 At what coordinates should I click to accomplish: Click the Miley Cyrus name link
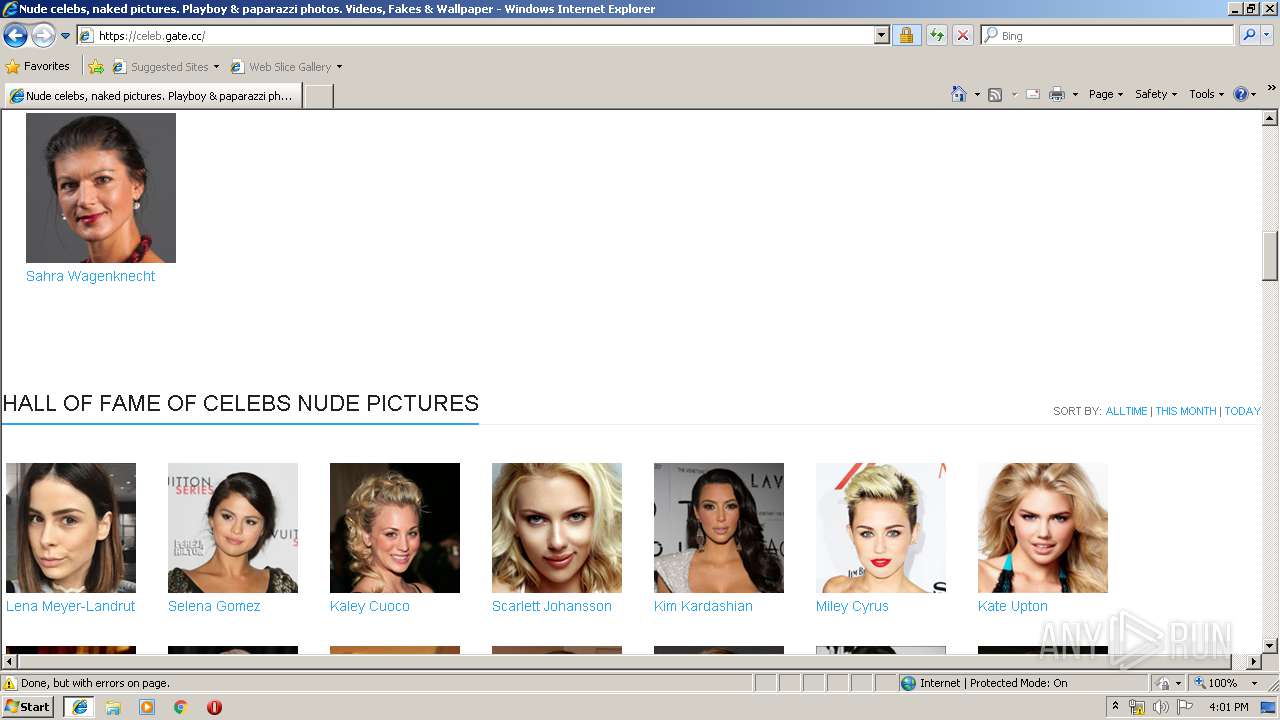[852, 606]
